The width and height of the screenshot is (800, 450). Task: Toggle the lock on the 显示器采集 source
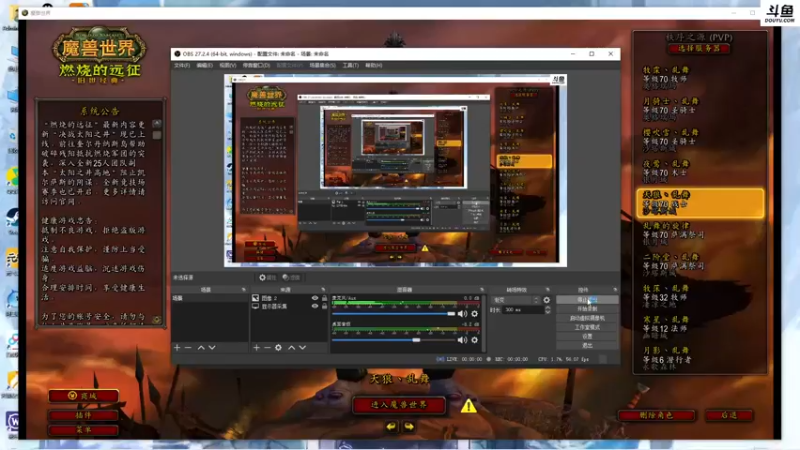coord(324,306)
